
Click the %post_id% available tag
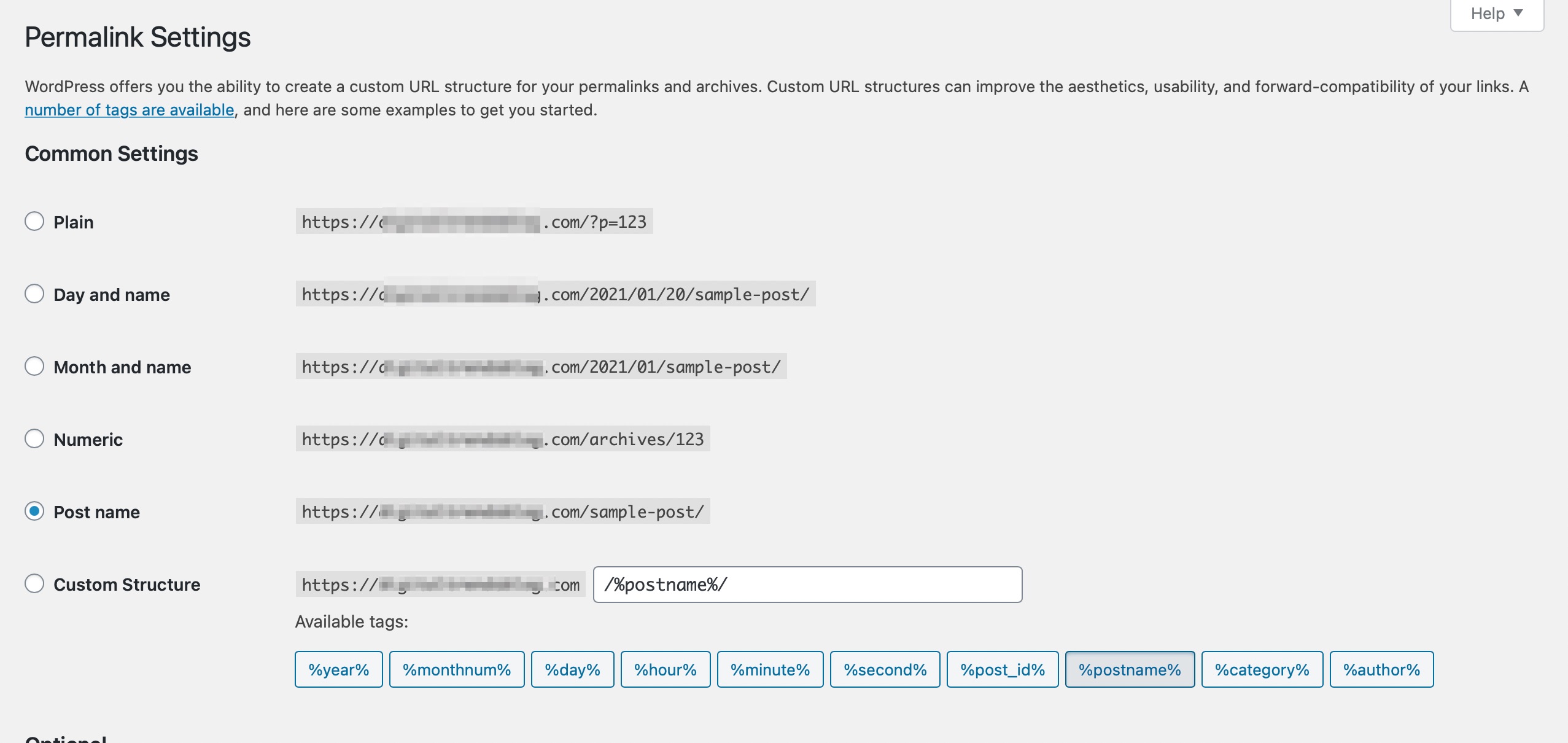(x=1001, y=668)
